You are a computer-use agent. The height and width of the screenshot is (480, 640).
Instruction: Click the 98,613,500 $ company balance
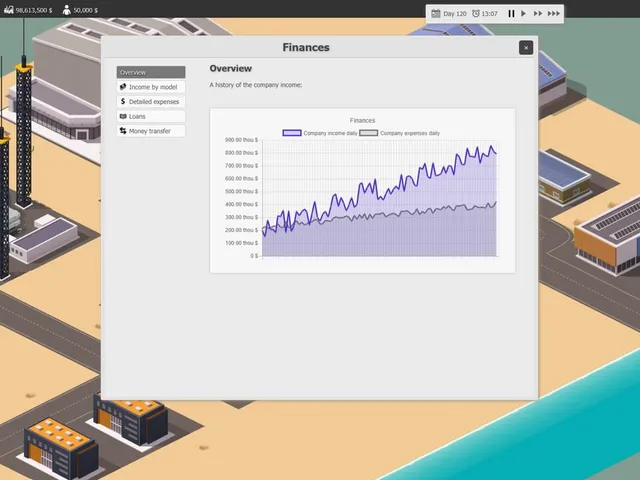point(34,10)
